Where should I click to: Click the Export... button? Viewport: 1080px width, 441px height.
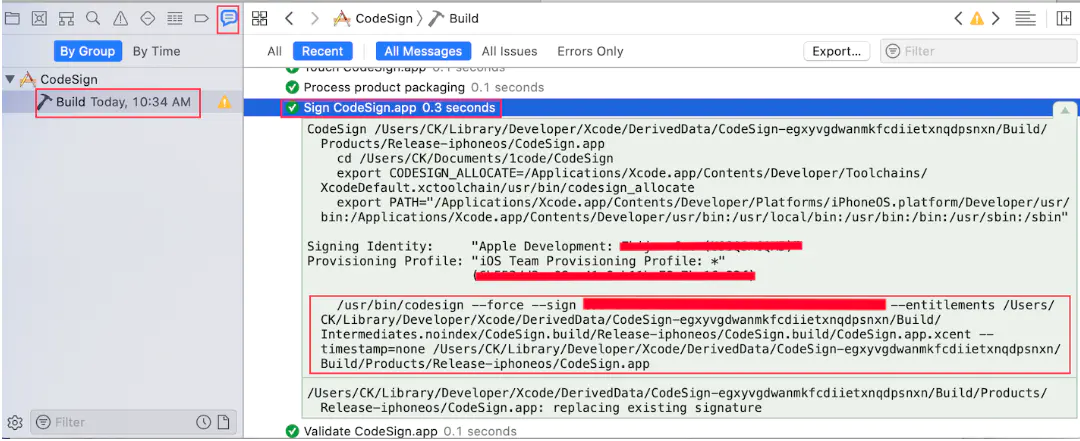[836, 51]
